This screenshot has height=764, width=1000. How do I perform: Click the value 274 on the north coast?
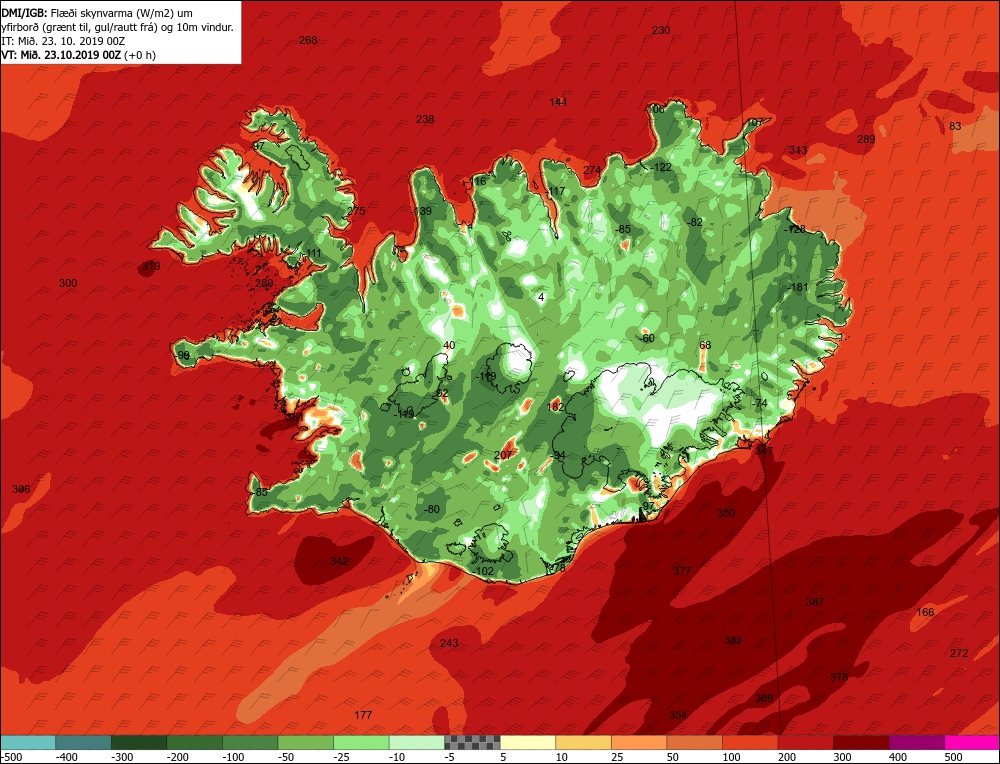click(x=592, y=170)
